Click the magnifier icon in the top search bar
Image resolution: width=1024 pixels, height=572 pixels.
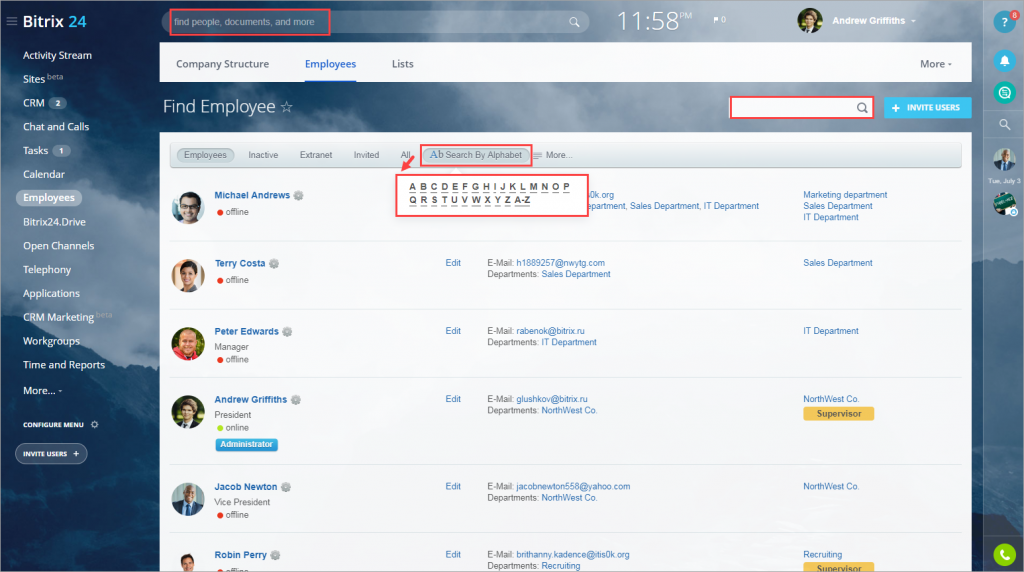(x=574, y=22)
